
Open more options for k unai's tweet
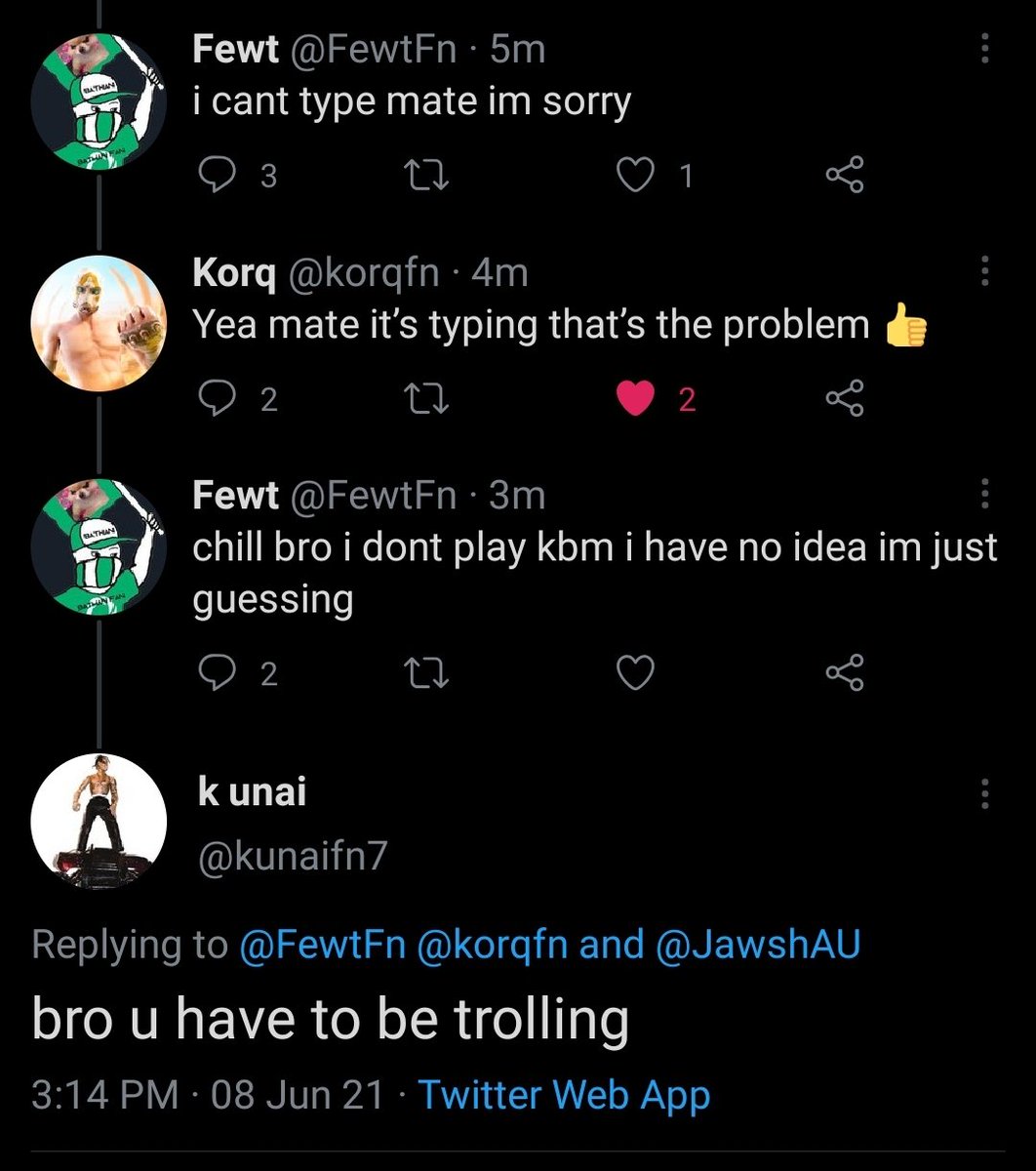[984, 794]
